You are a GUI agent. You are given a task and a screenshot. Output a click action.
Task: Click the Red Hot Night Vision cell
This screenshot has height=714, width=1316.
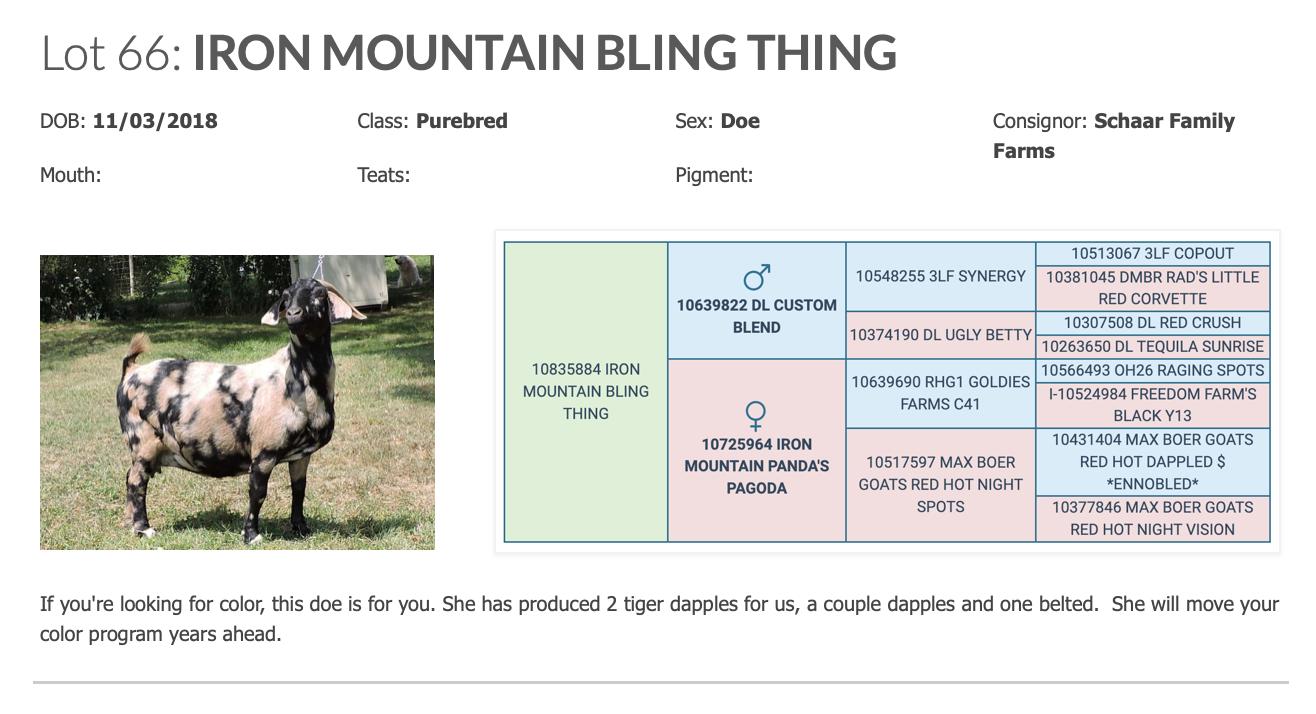tap(1153, 519)
